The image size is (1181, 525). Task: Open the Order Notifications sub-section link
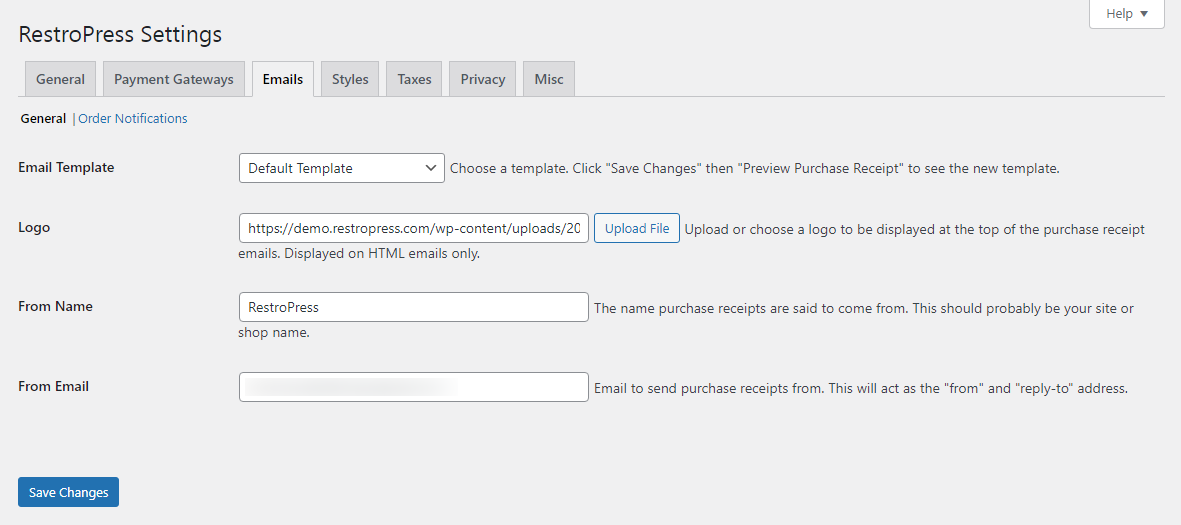(x=133, y=118)
